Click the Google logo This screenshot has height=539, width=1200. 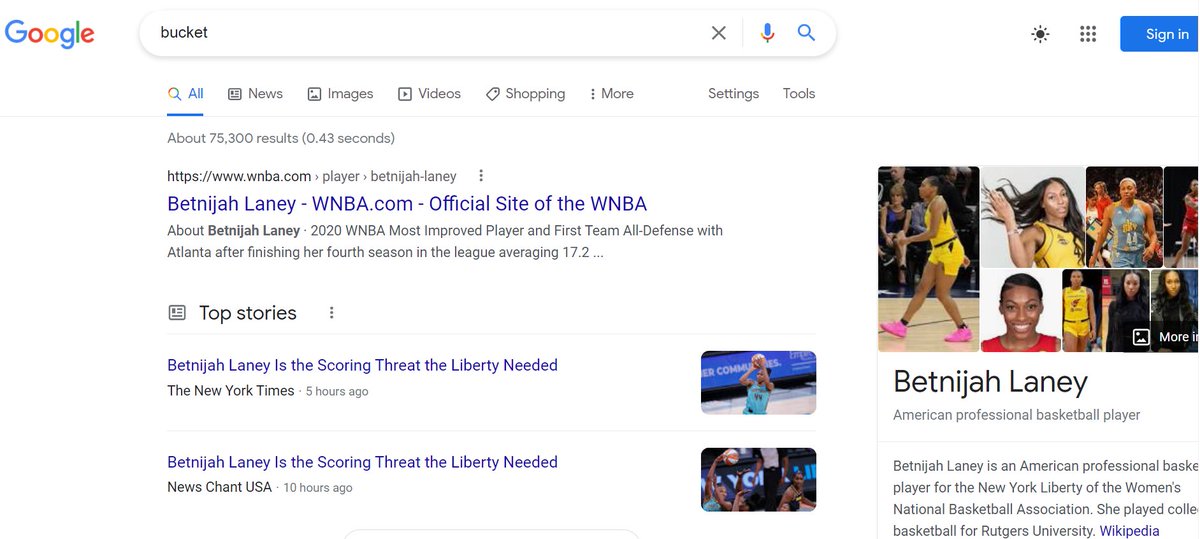(x=50, y=33)
